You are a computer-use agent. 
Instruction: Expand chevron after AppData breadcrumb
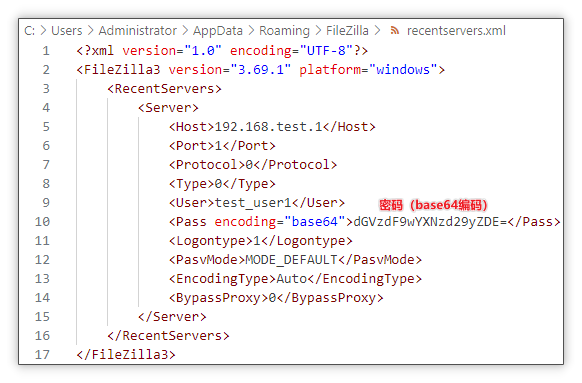click(251, 30)
